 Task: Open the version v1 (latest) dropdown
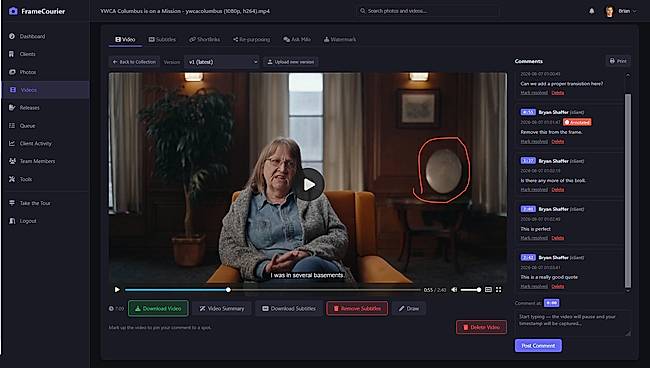click(x=222, y=62)
